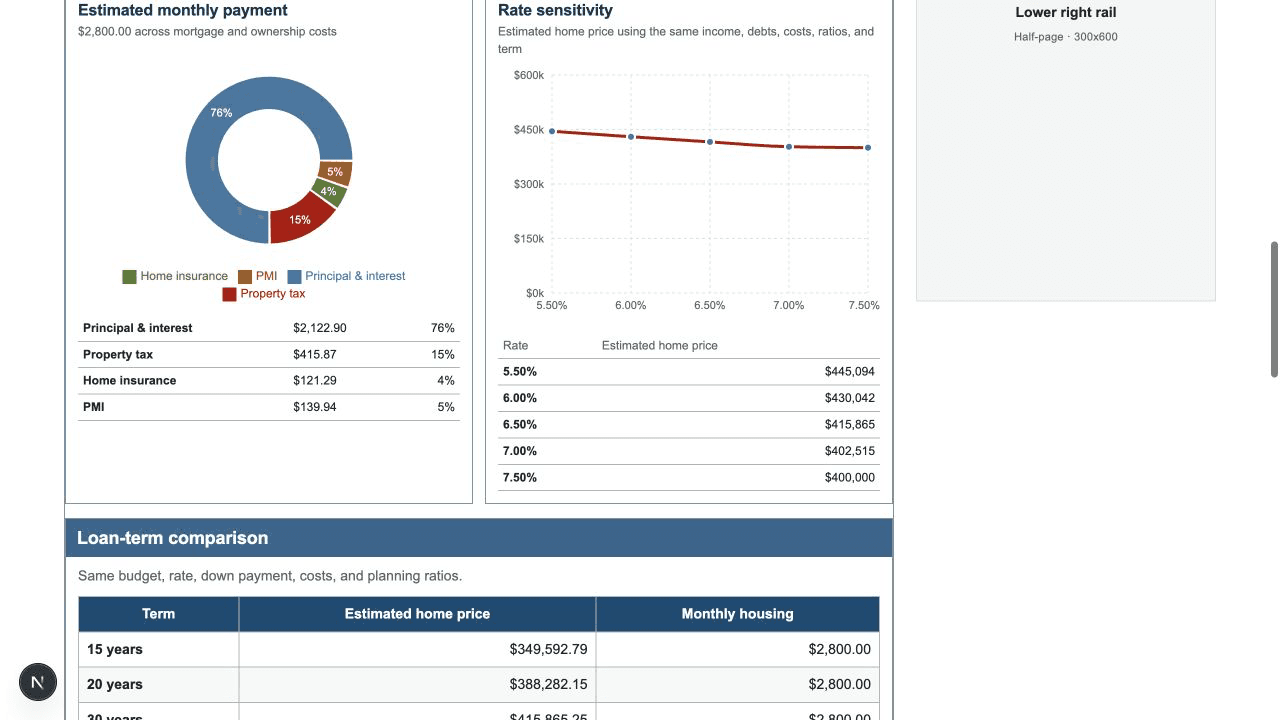Viewport: 1280px width, 720px height.
Task: Click the Property tax table row label
Action: coord(118,355)
